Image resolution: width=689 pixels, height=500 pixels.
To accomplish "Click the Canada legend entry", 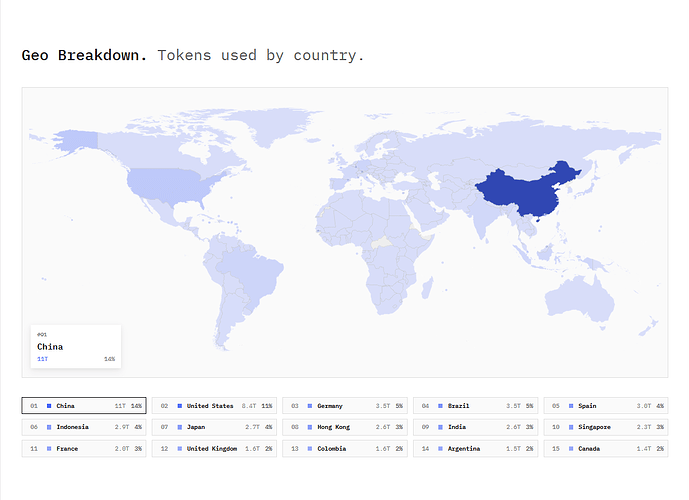I will point(606,449).
